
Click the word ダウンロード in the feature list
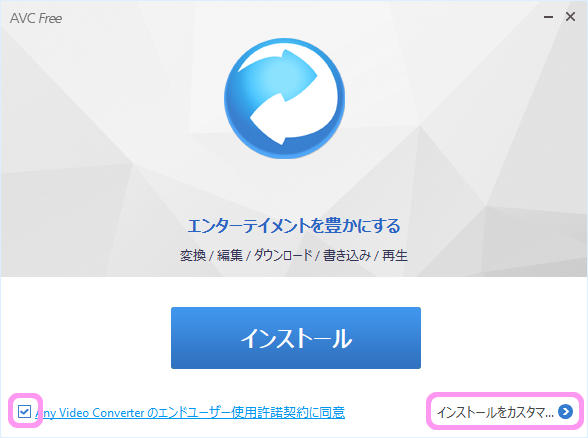283,255
